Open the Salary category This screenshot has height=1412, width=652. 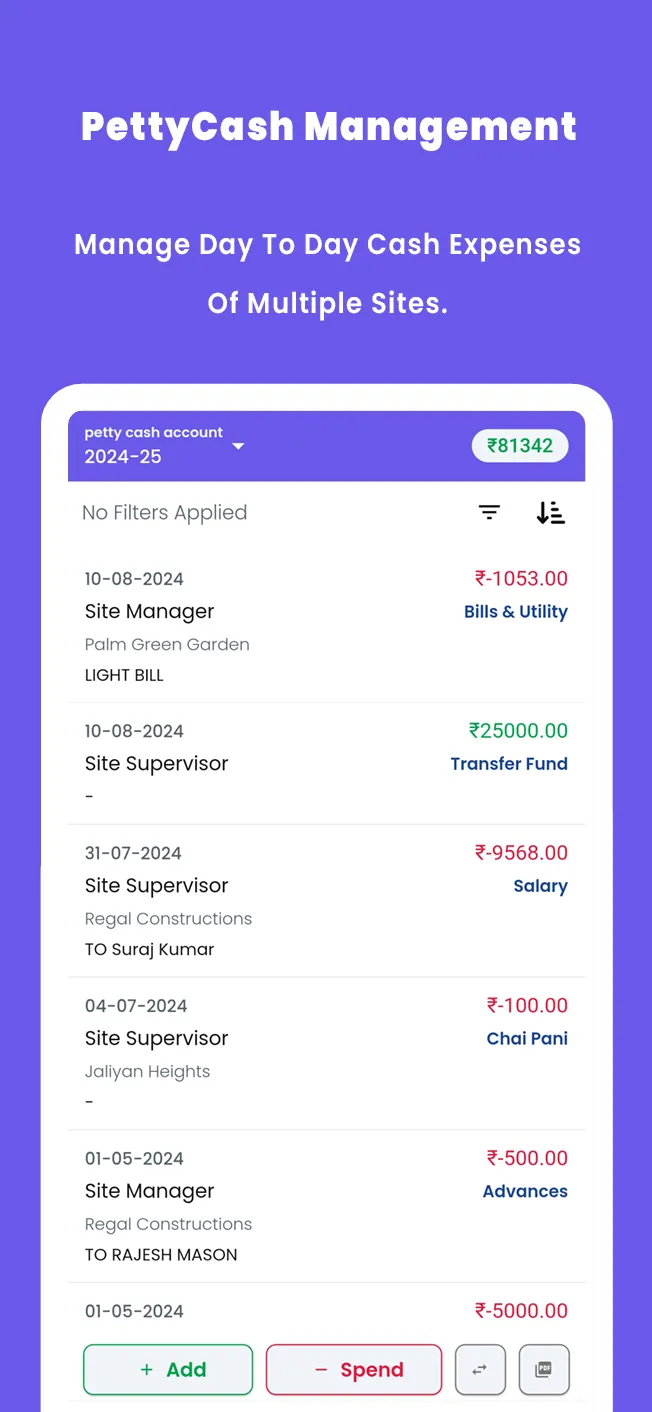click(x=541, y=885)
